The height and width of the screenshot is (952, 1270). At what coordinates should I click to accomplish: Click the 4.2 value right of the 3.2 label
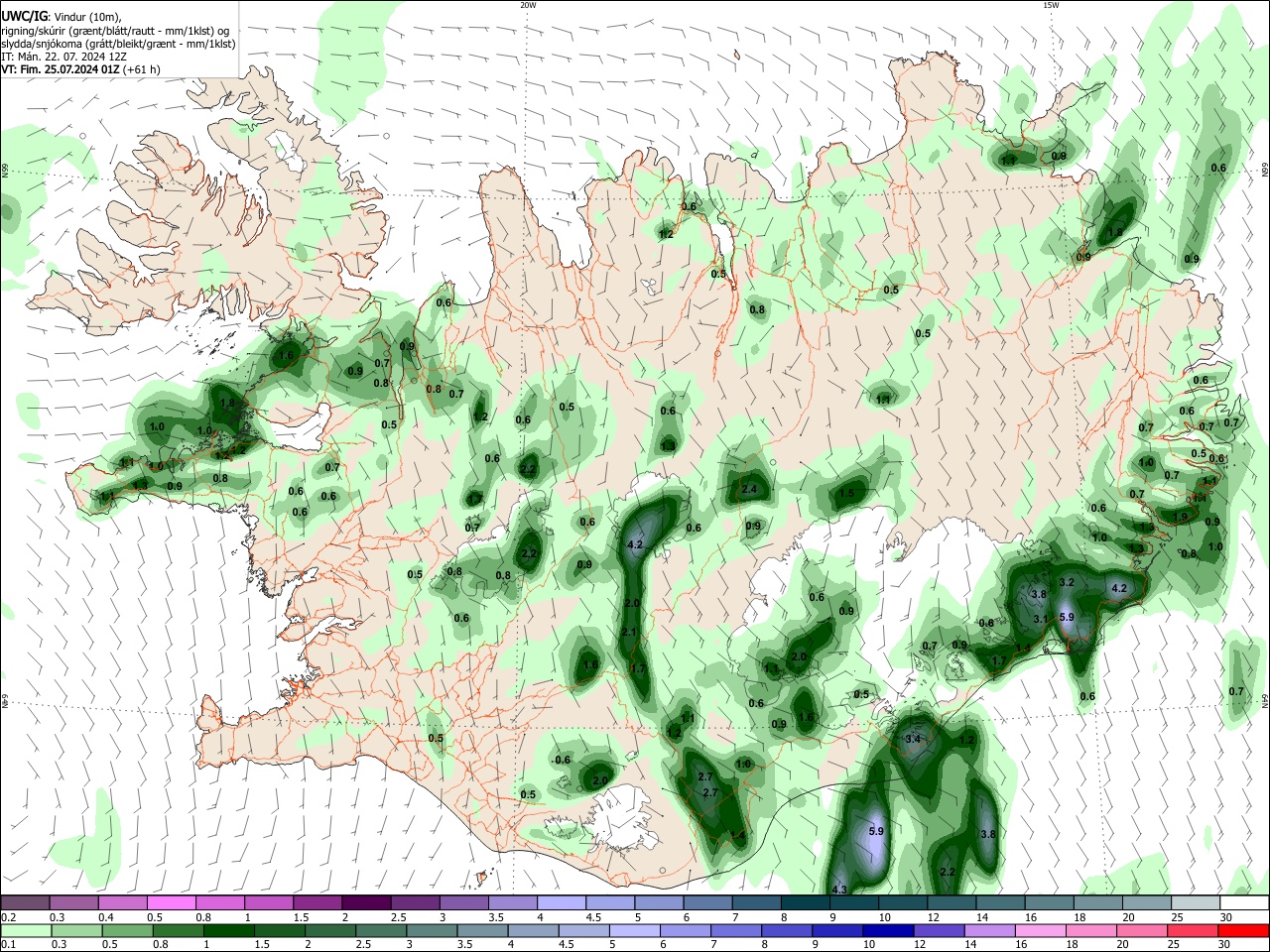(x=1119, y=588)
